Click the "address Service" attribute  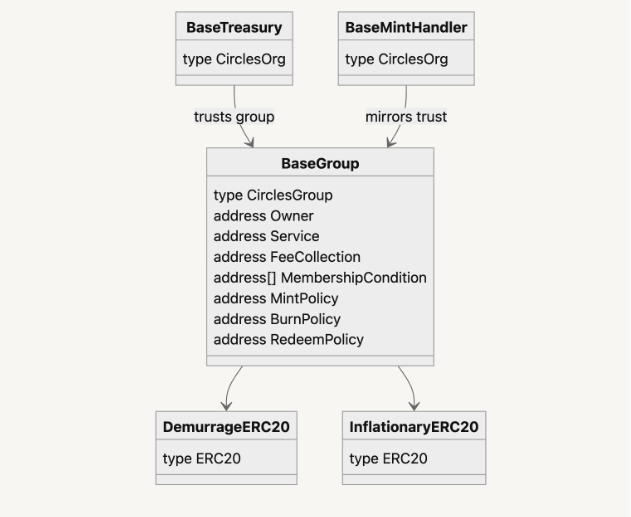coord(266,236)
